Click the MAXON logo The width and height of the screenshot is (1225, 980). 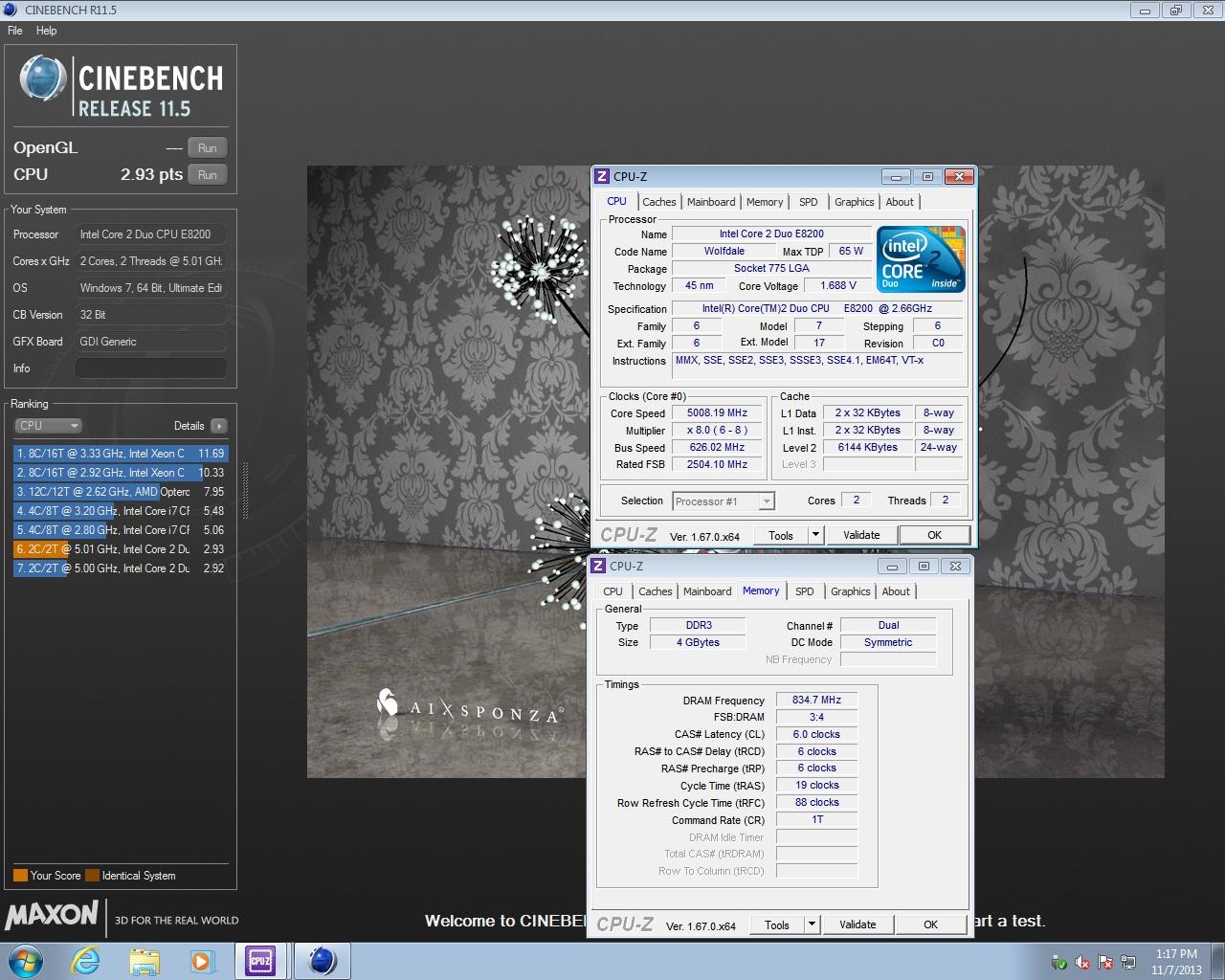(x=52, y=915)
